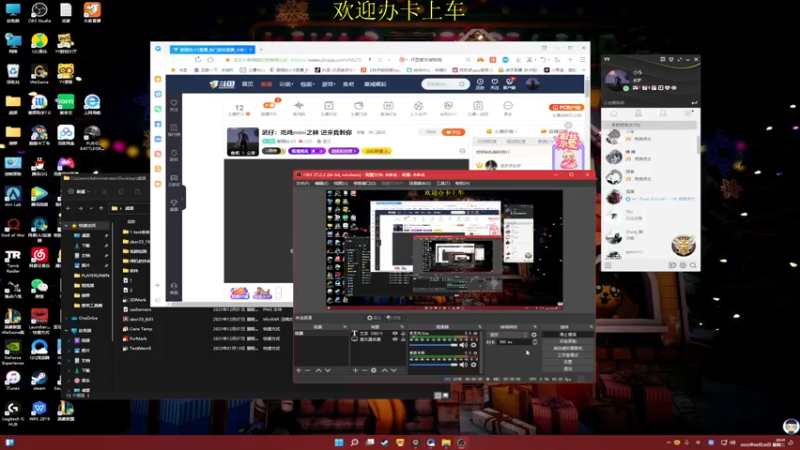800x450 pixels.
Task: Open OBS source properties gear icon
Action: tap(373, 370)
